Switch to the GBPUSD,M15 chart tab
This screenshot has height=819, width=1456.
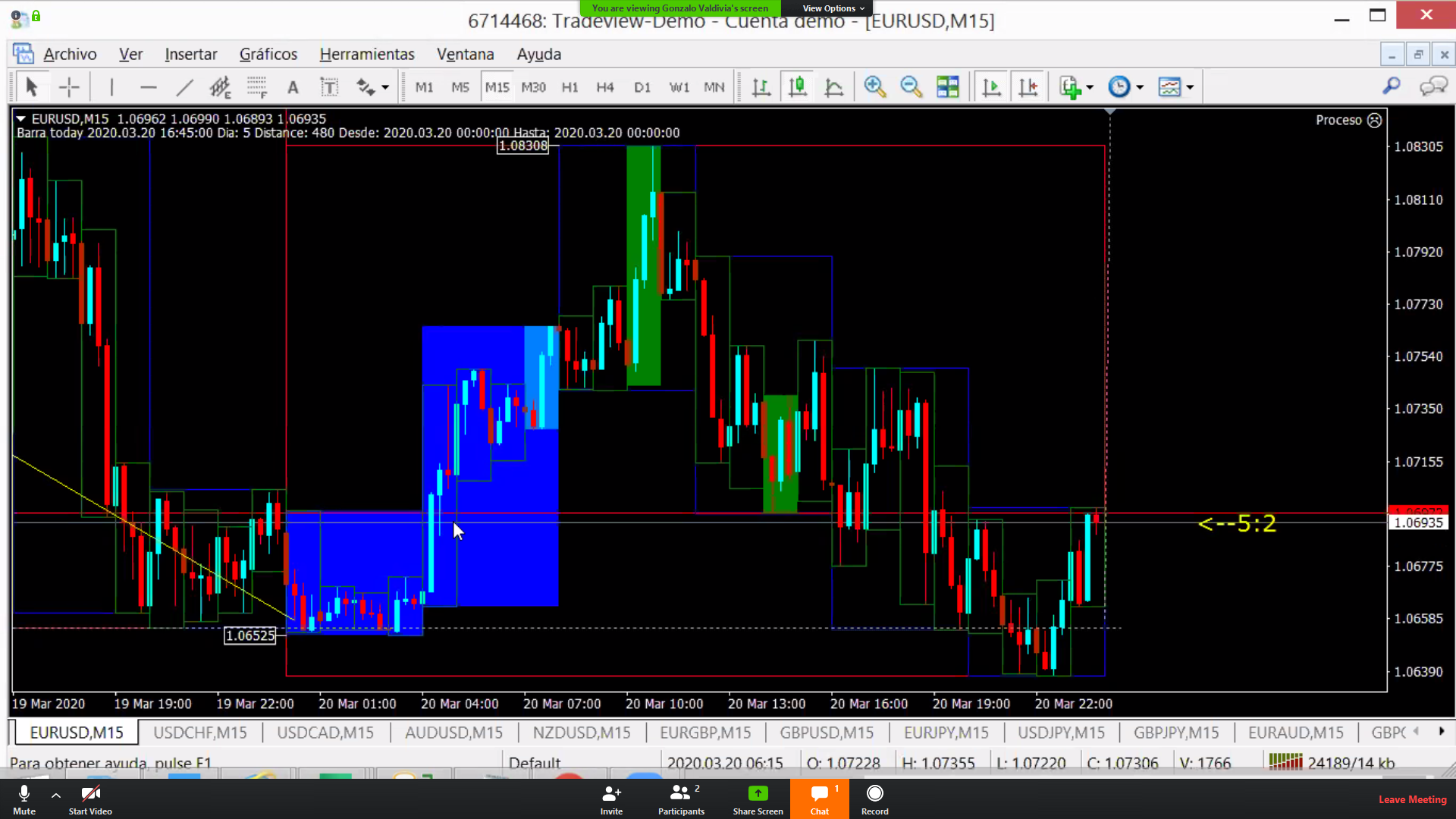tap(827, 733)
